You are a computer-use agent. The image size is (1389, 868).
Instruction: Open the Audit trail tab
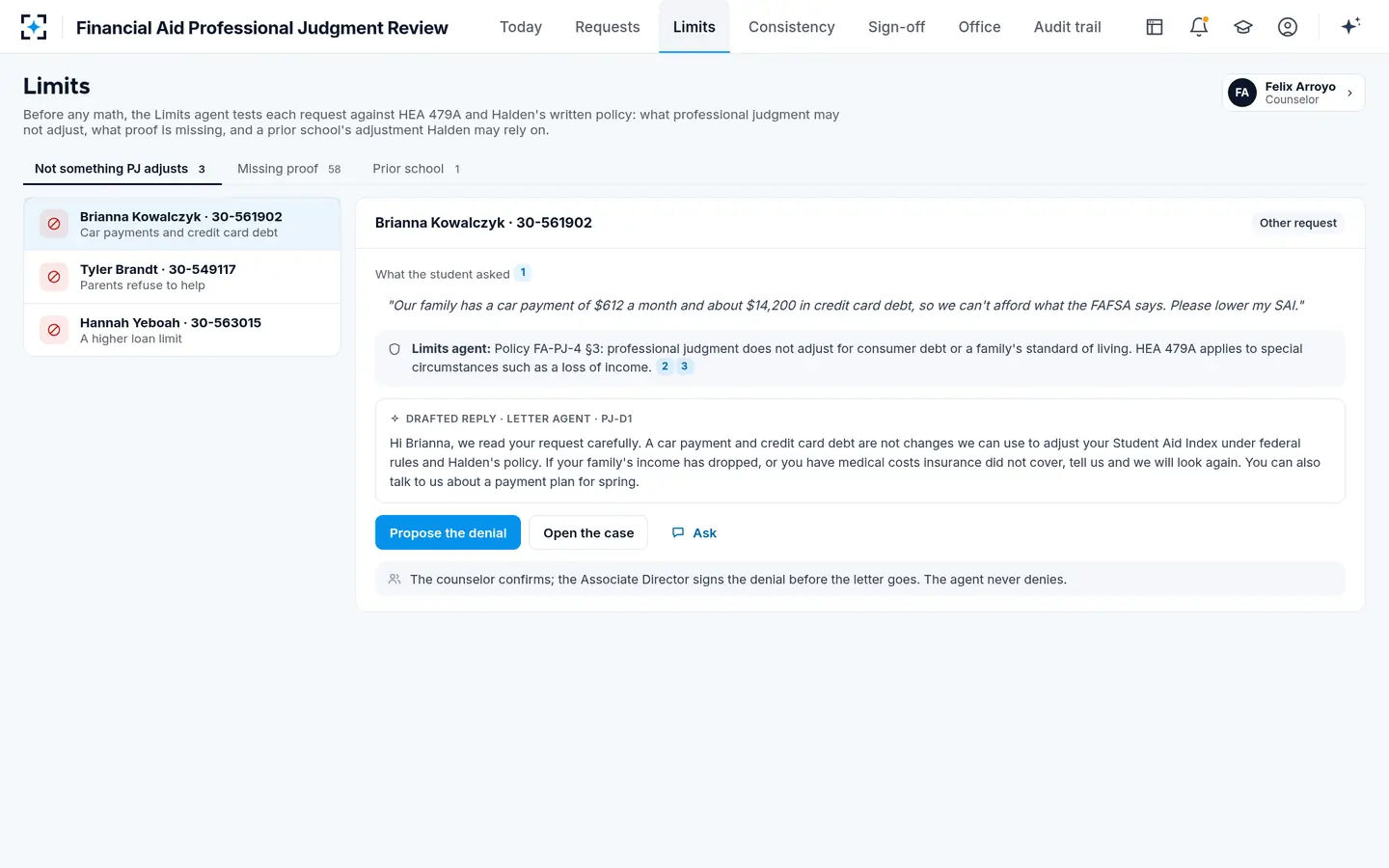click(x=1067, y=27)
